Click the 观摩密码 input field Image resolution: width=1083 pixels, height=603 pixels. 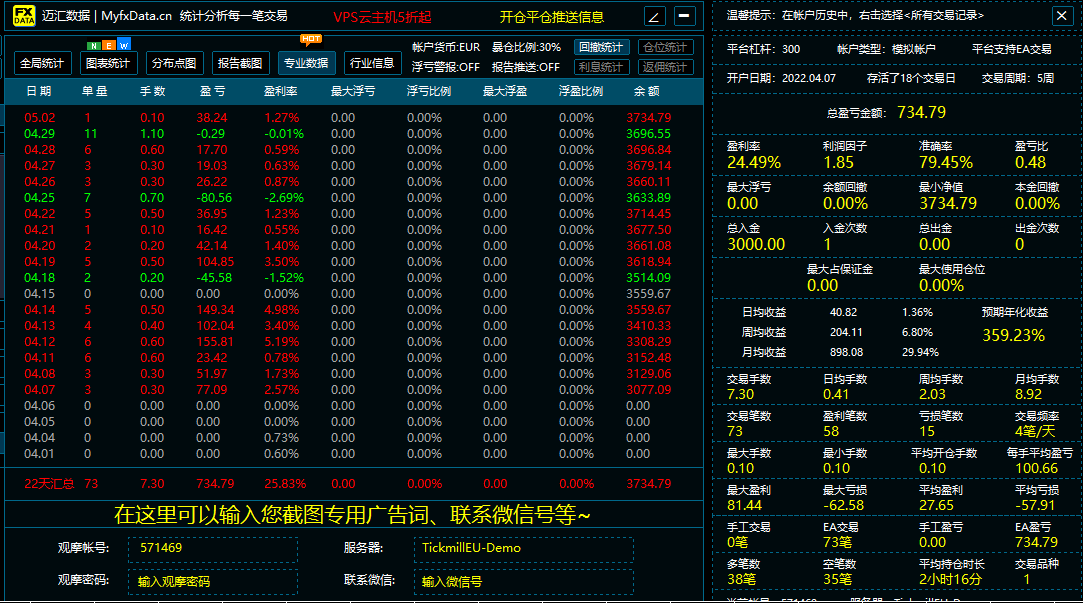213,582
